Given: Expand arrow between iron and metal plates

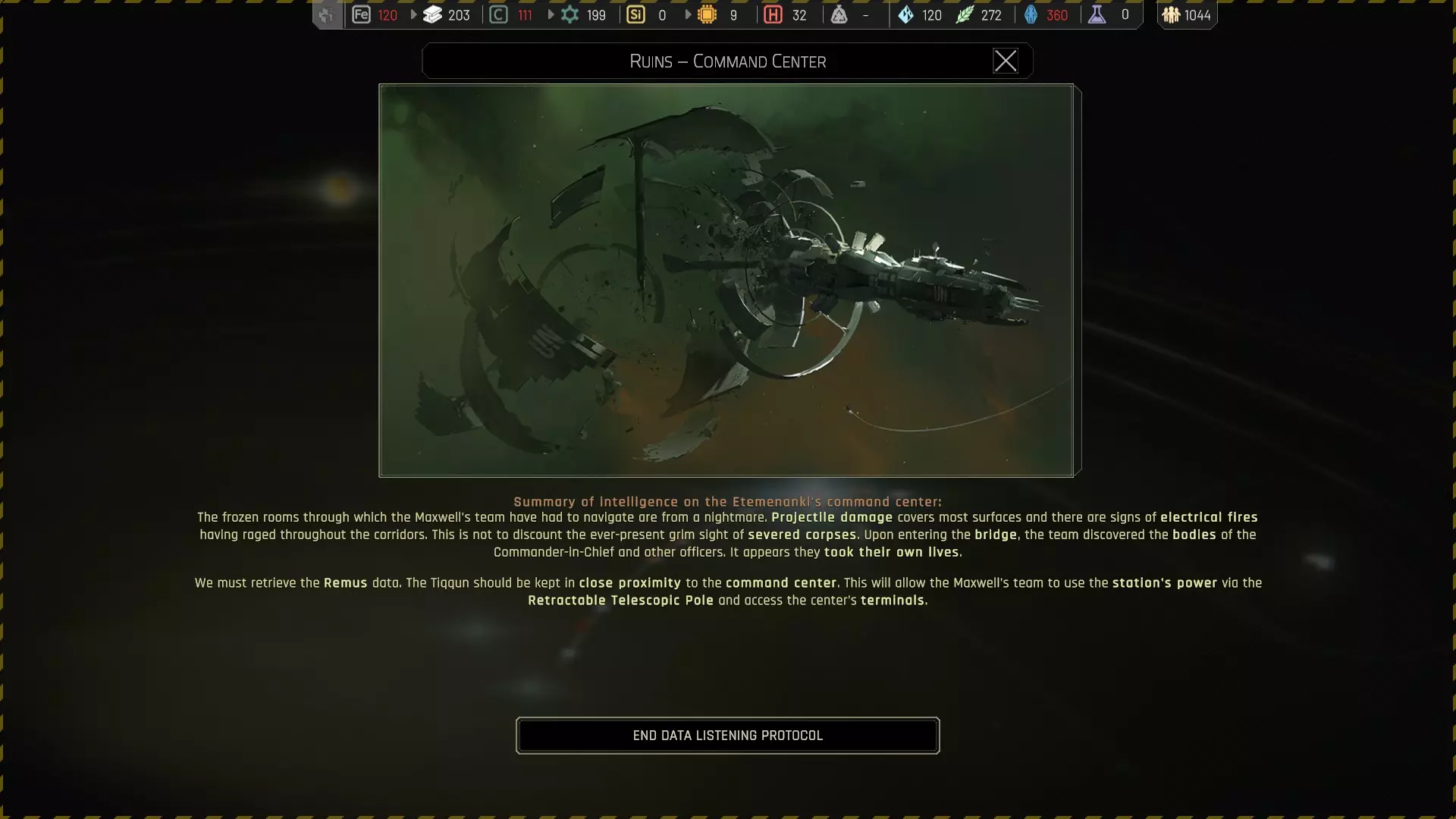Looking at the screenshot, I should [413, 15].
